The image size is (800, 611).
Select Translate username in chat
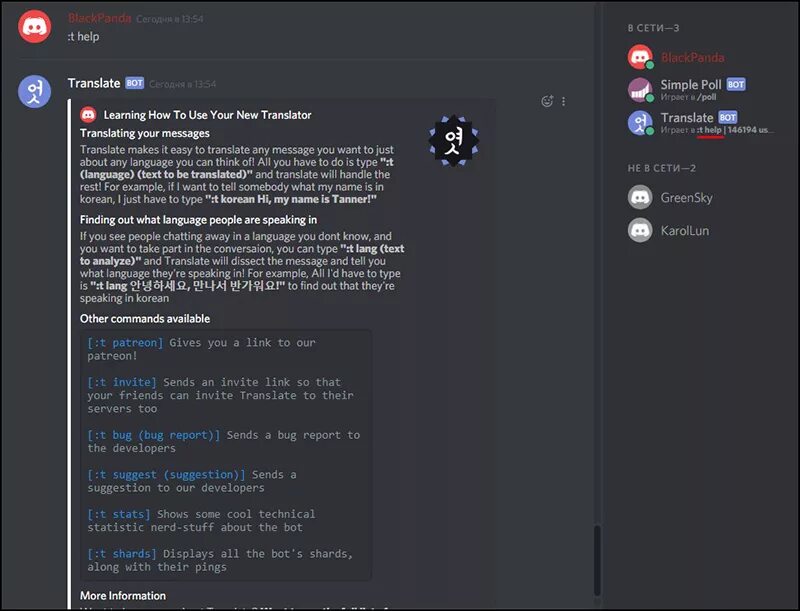(94, 83)
